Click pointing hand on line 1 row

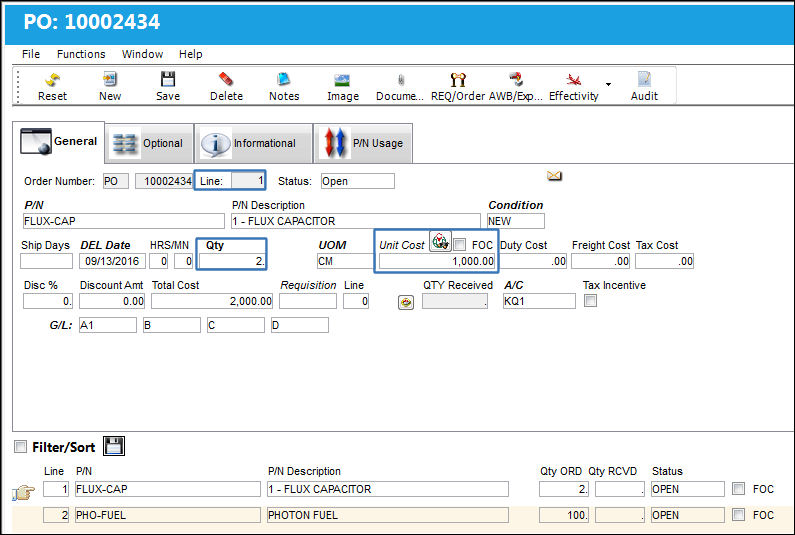(23, 491)
